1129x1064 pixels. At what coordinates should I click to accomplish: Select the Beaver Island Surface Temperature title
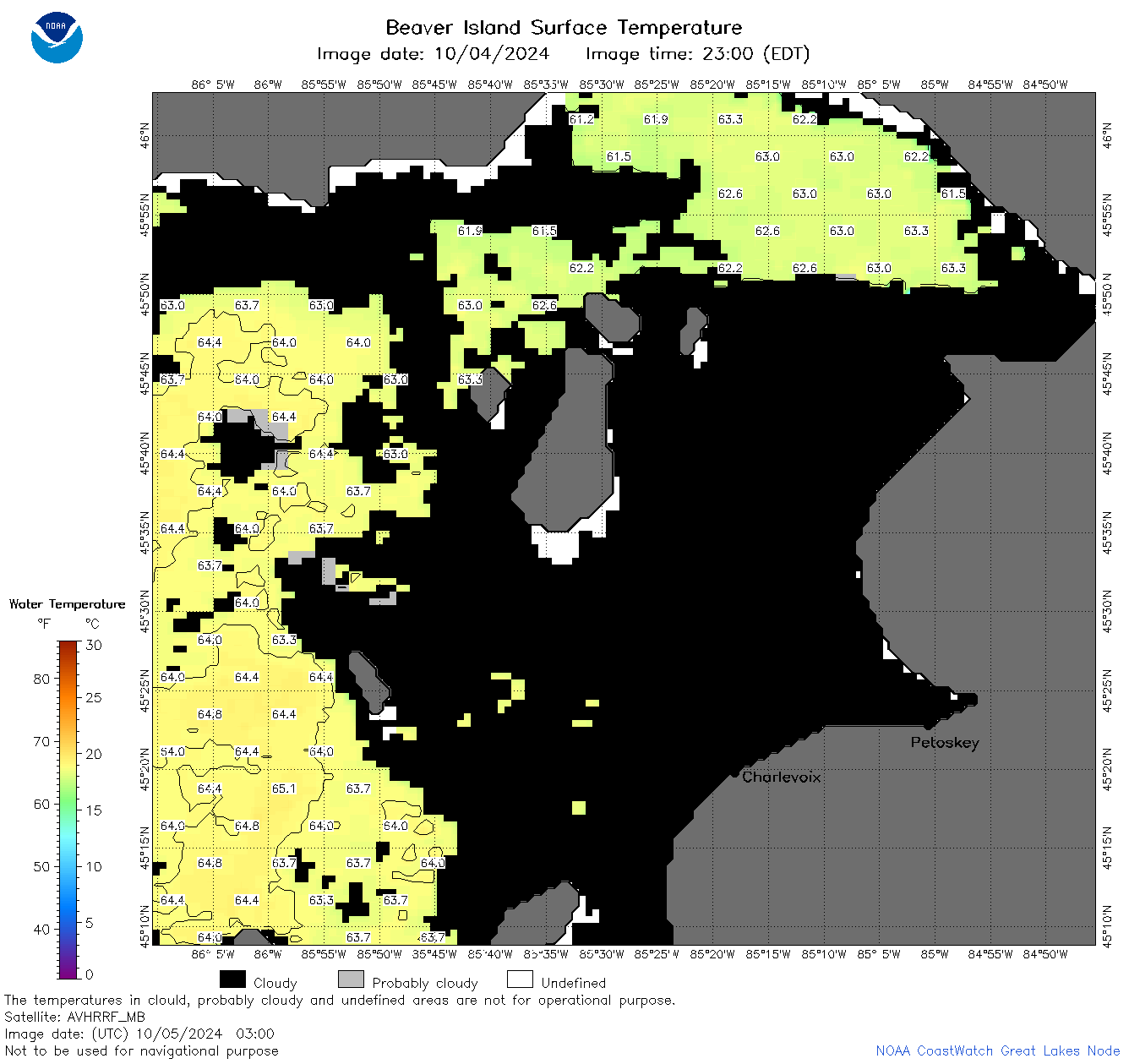pyautogui.click(x=564, y=27)
